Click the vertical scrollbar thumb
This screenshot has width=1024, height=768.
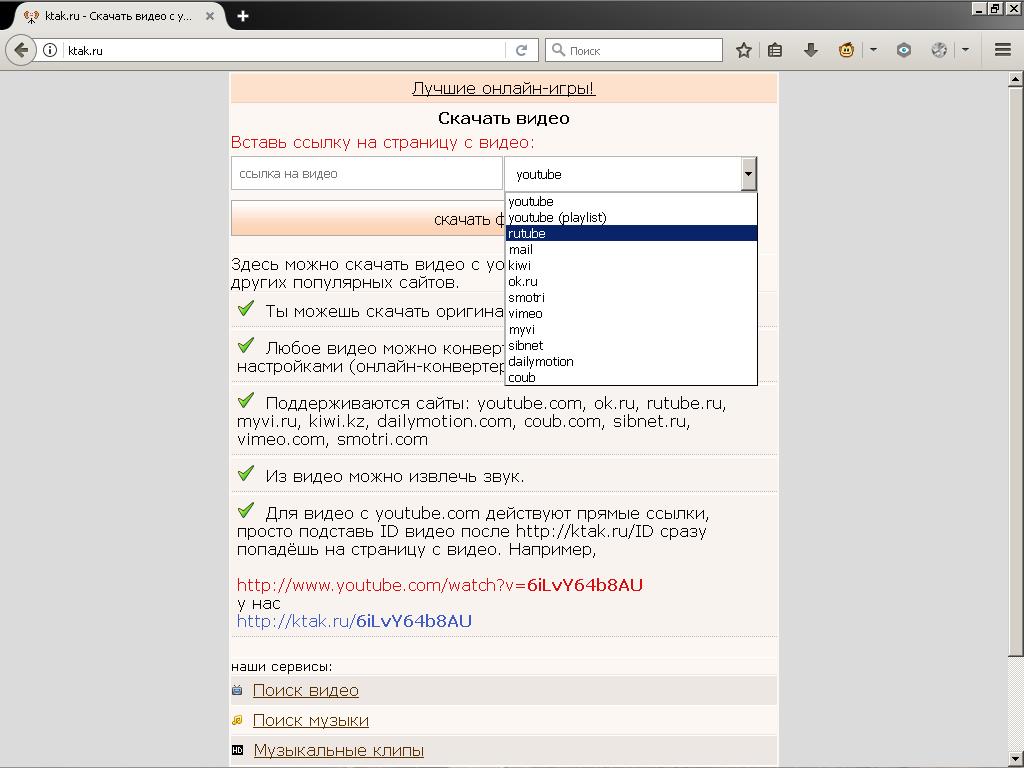point(1016,371)
